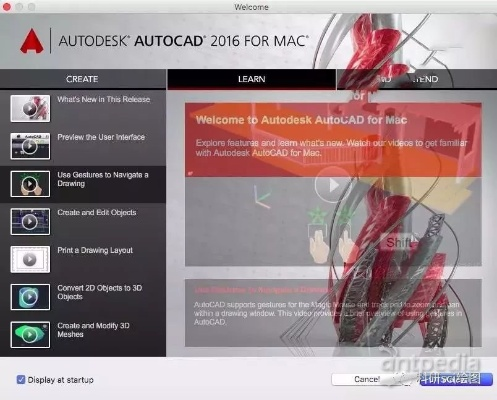Select "Preview the User Interface" text
The width and height of the screenshot is (497, 400).
tap(101, 137)
